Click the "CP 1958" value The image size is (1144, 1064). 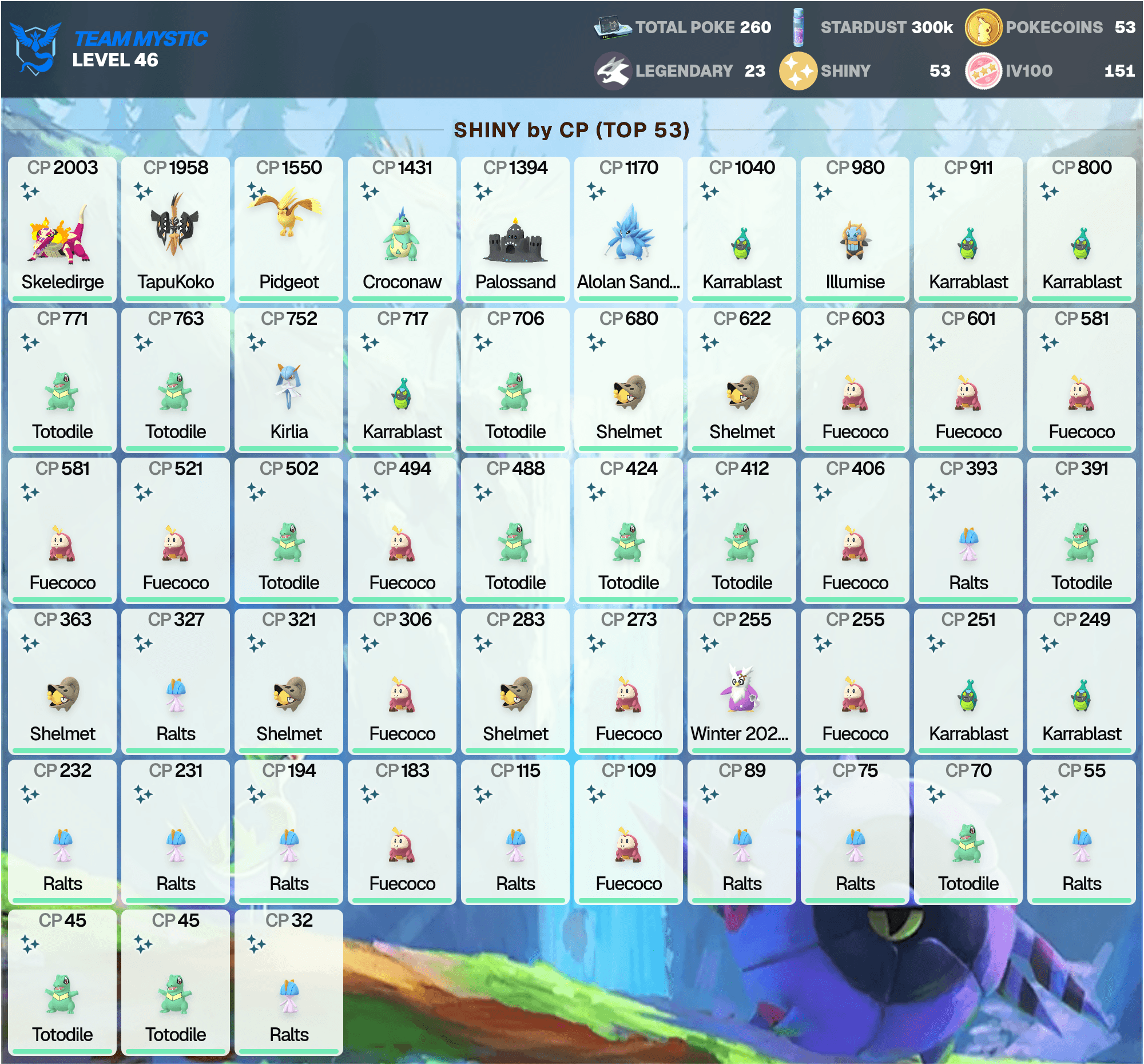click(176, 168)
